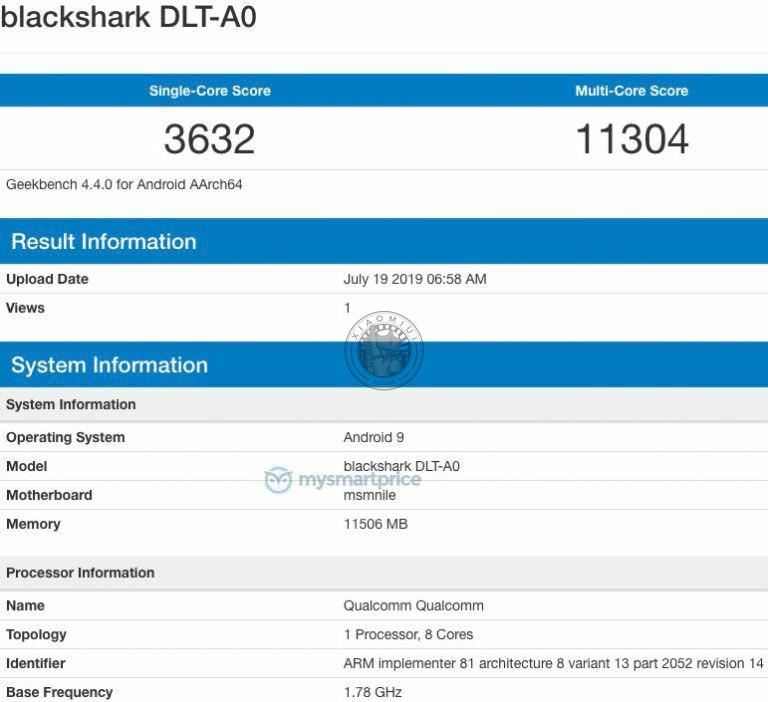Select the Multi-Core Score header
The width and height of the screenshot is (768, 702).
point(631,91)
